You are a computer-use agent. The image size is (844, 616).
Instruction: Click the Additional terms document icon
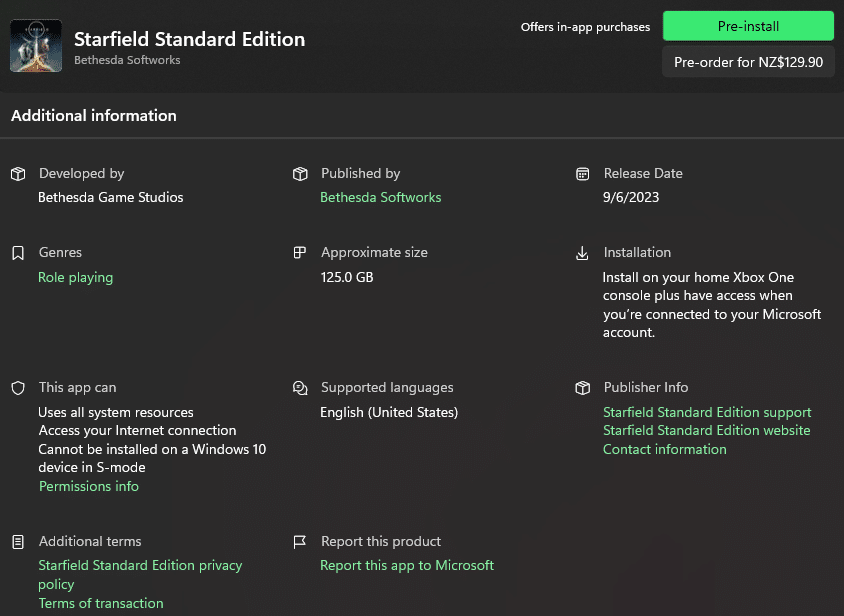click(18, 542)
